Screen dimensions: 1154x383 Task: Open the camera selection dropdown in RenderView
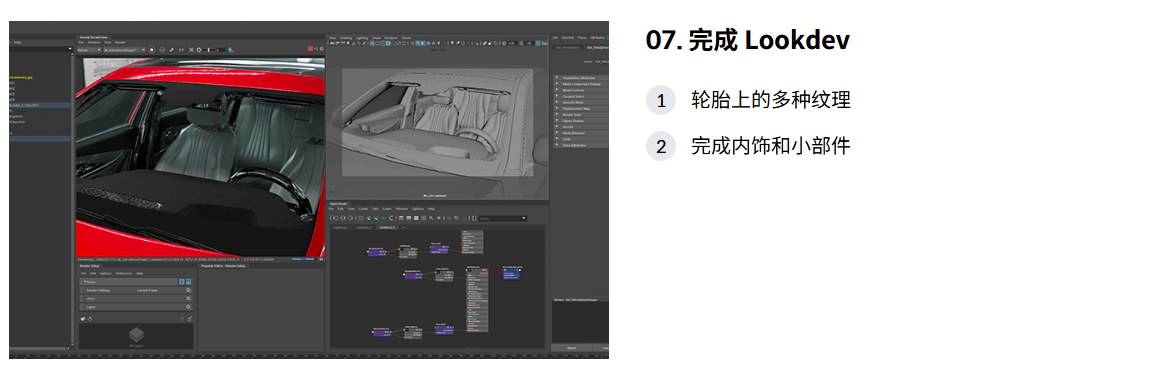click(124, 49)
